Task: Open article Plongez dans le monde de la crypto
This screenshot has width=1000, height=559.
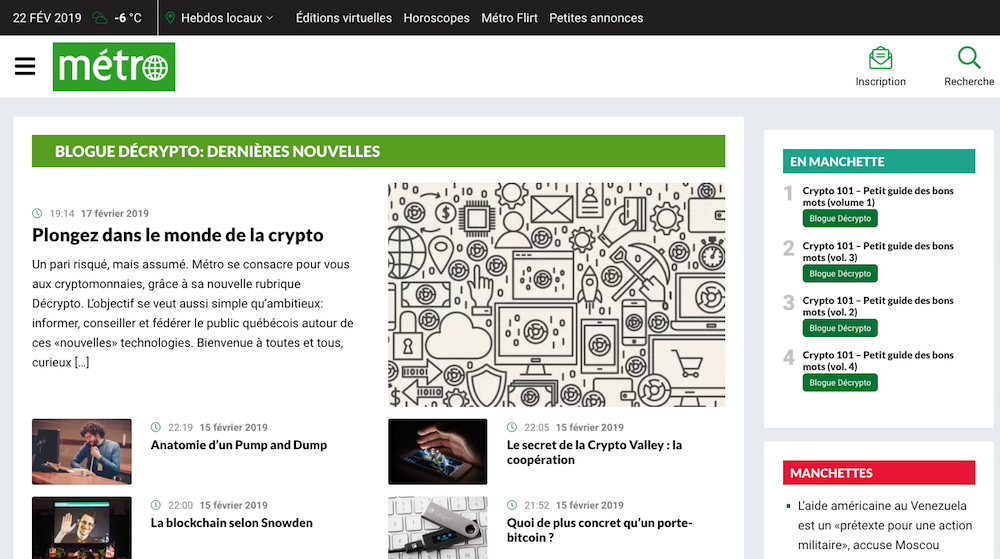Action: click(178, 235)
